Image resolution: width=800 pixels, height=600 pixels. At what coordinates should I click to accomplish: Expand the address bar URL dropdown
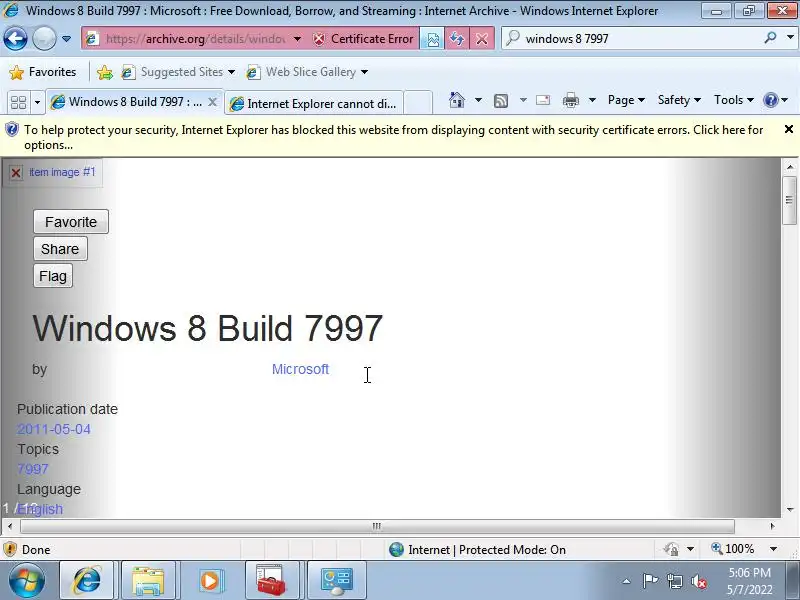pyautogui.click(x=297, y=39)
